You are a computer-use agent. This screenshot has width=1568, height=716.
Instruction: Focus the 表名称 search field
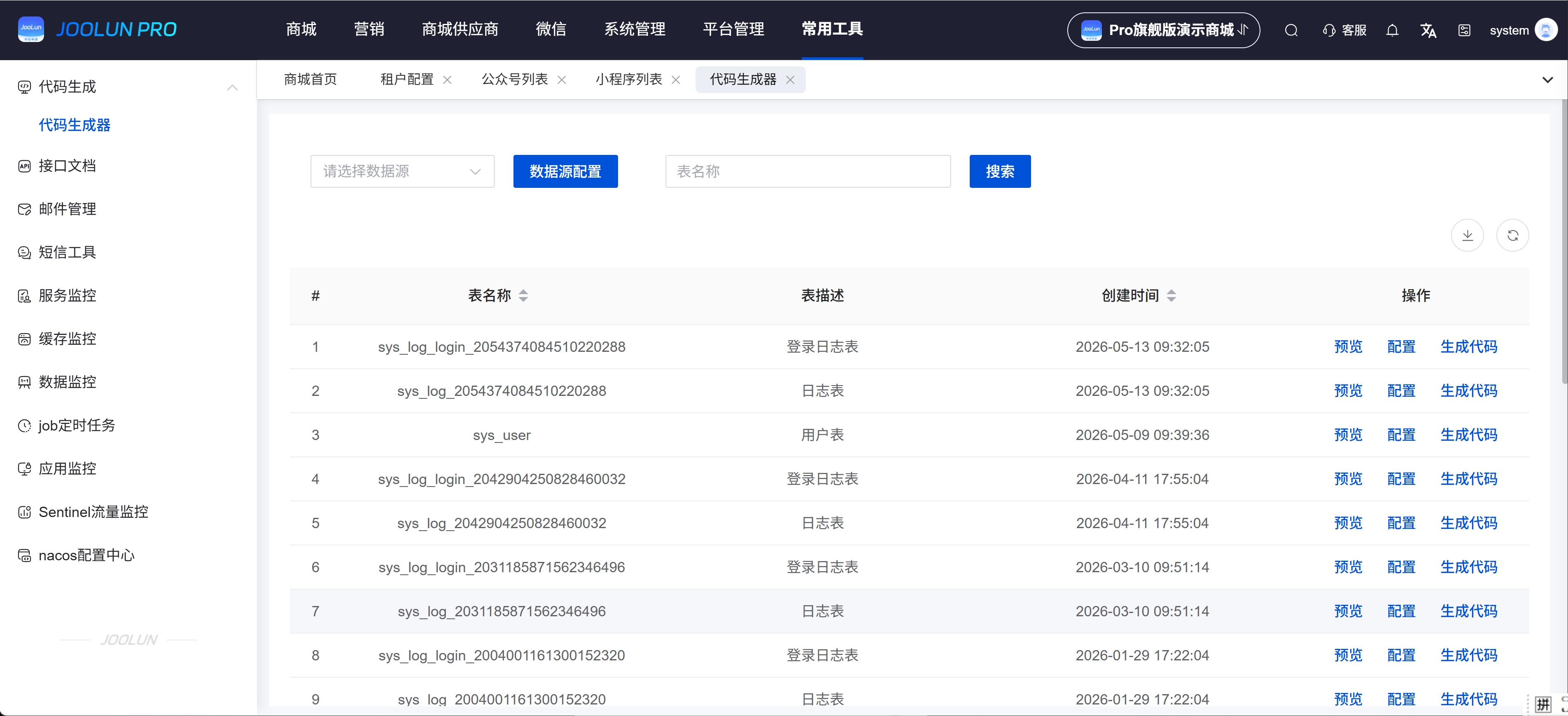click(x=808, y=172)
